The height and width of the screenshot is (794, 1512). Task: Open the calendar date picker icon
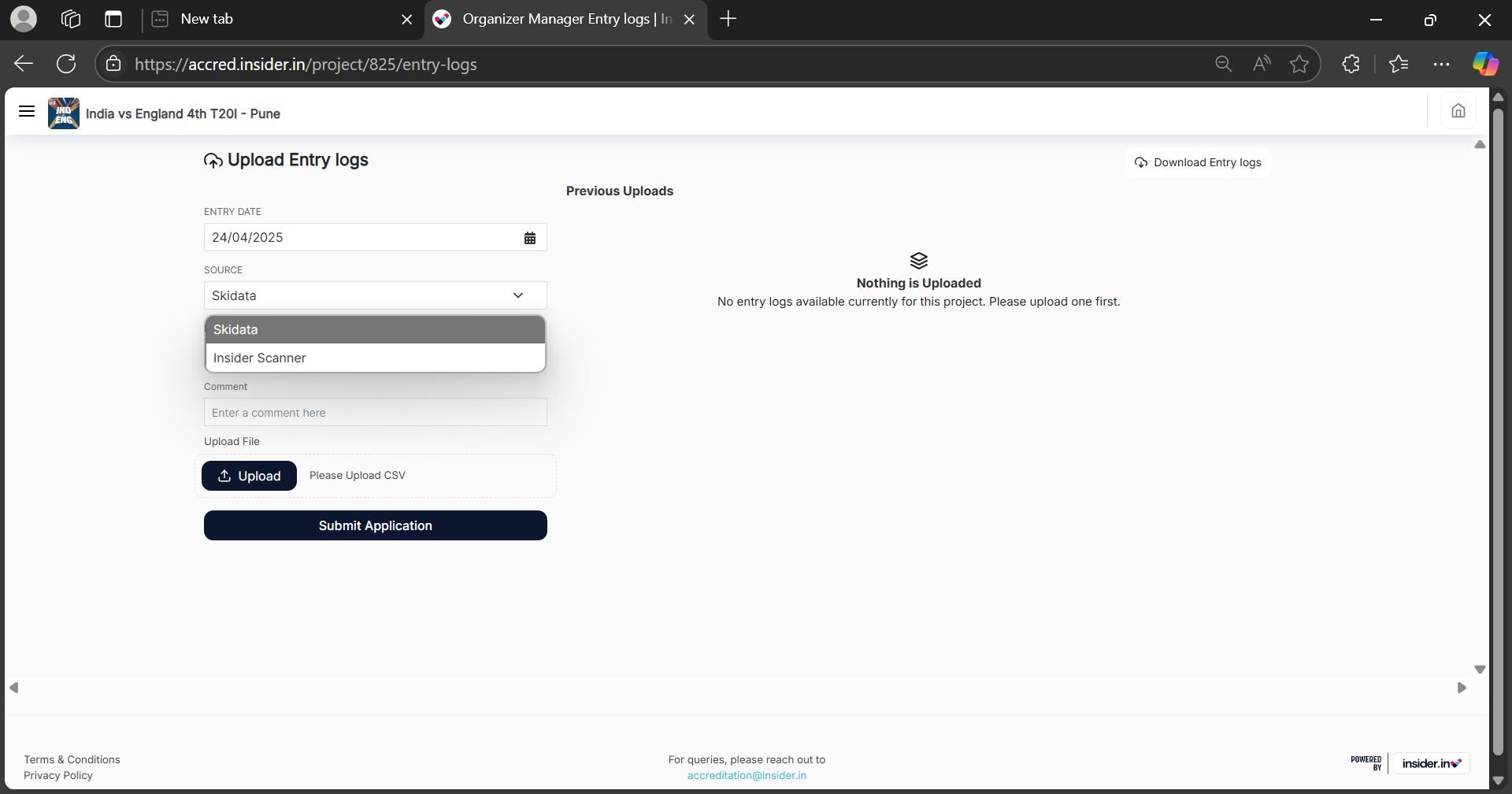point(530,238)
